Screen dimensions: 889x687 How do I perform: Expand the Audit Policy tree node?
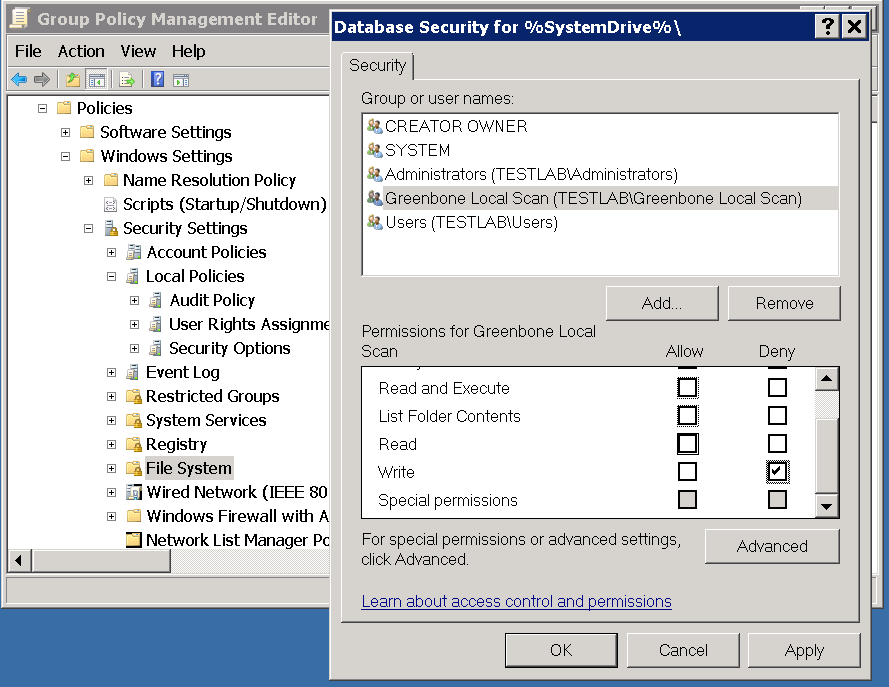(x=134, y=300)
